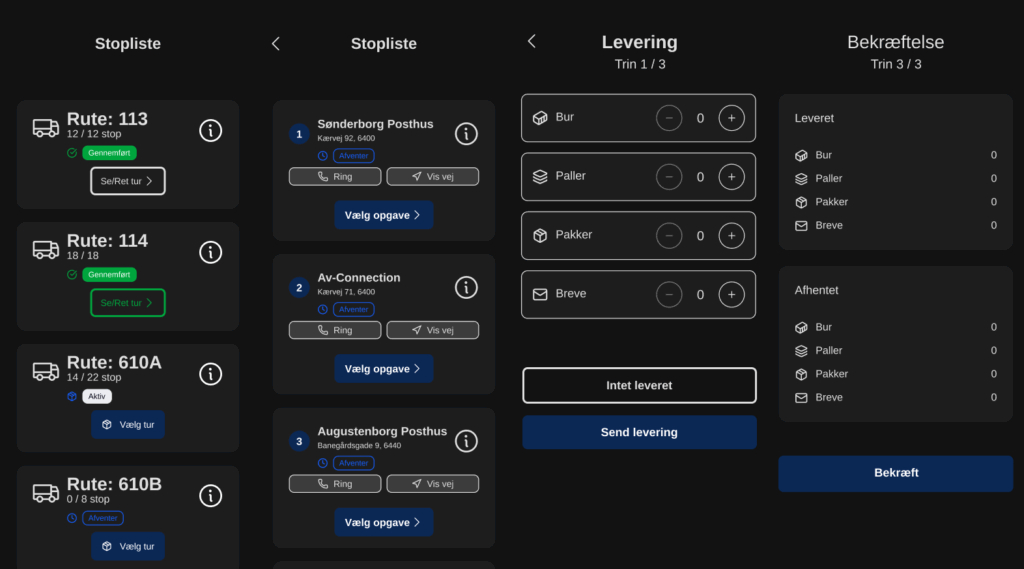Open info for Rute: 610A
The height and width of the screenshot is (569, 1024).
click(210, 374)
